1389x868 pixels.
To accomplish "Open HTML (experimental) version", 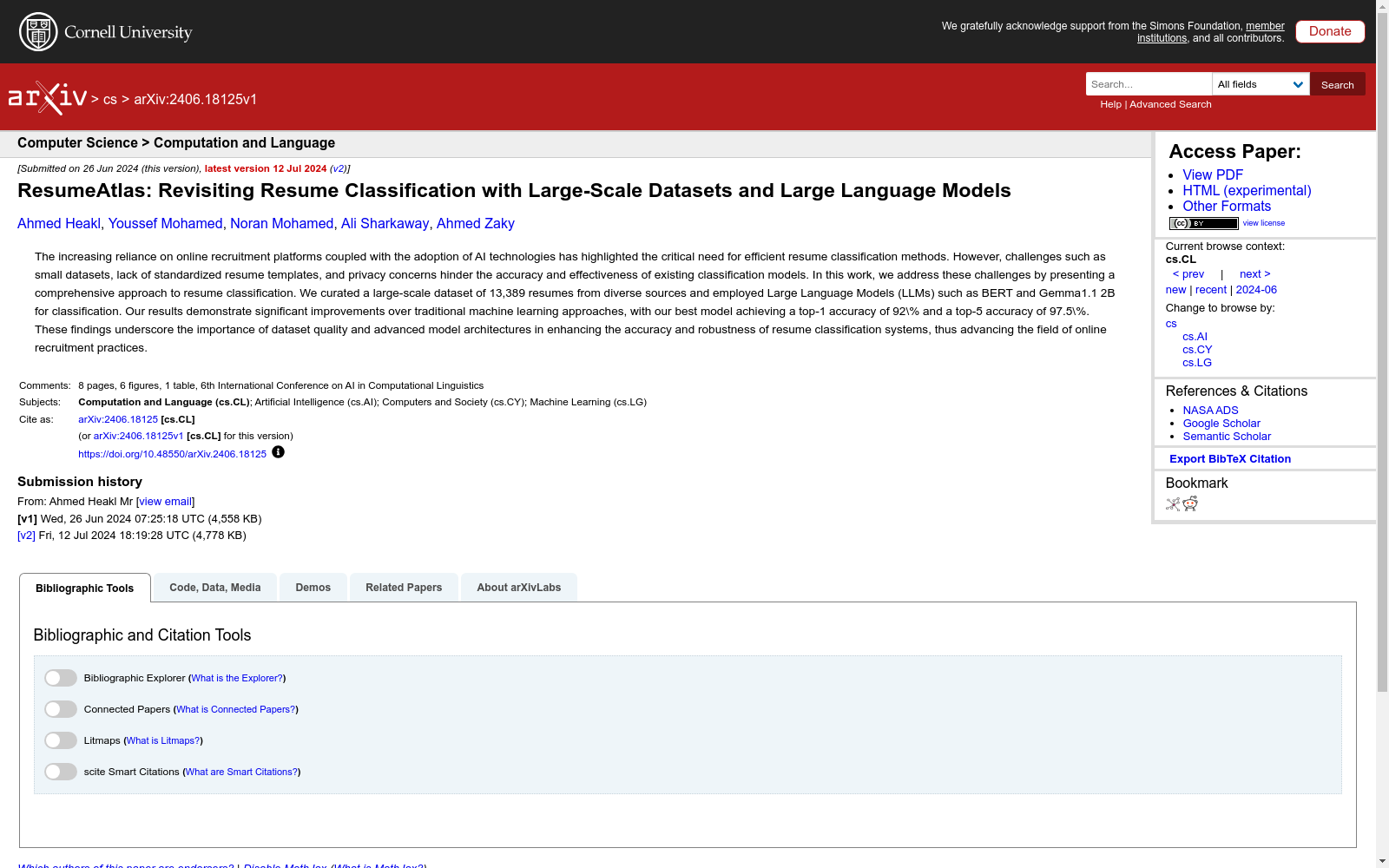I will [1247, 190].
